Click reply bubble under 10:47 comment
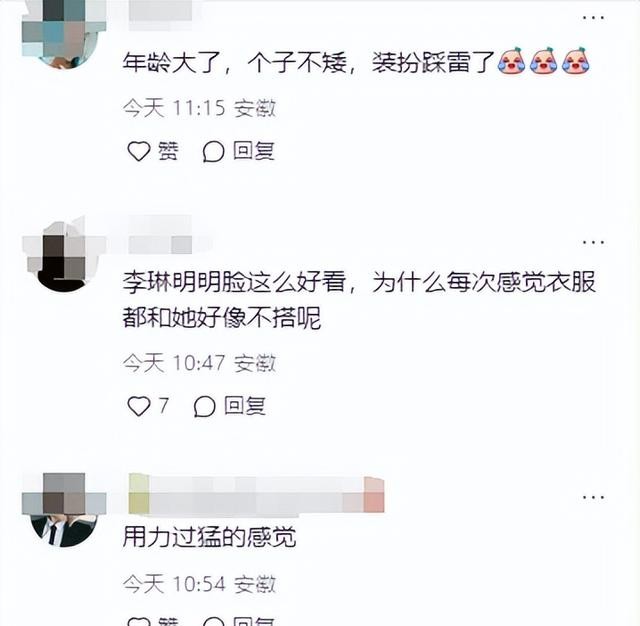The width and height of the screenshot is (640, 626). click(x=204, y=406)
